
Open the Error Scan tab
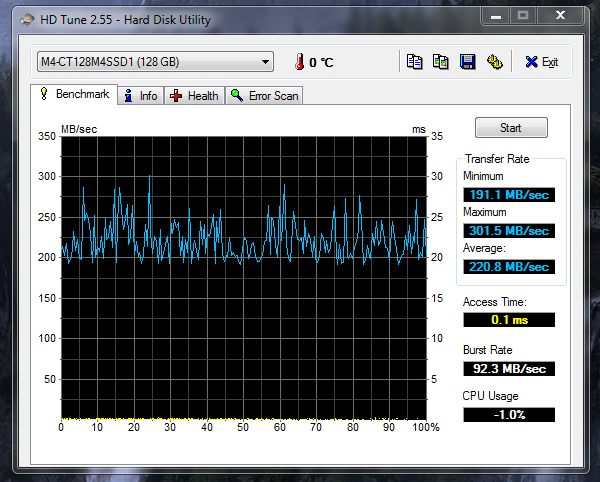click(264, 96)
